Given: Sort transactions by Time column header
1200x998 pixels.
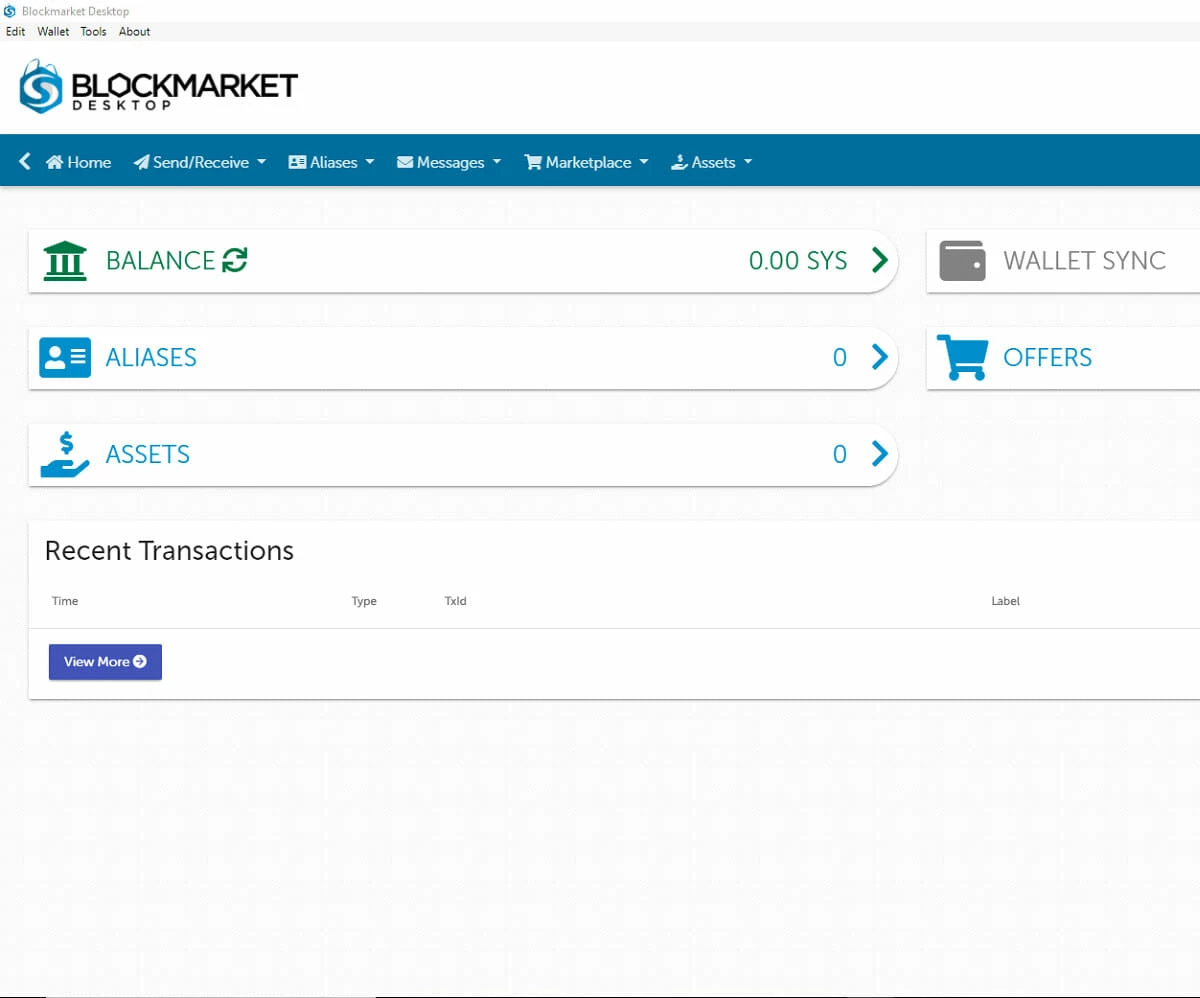Looking at the screenshot, I should click(x=65, y=601).
